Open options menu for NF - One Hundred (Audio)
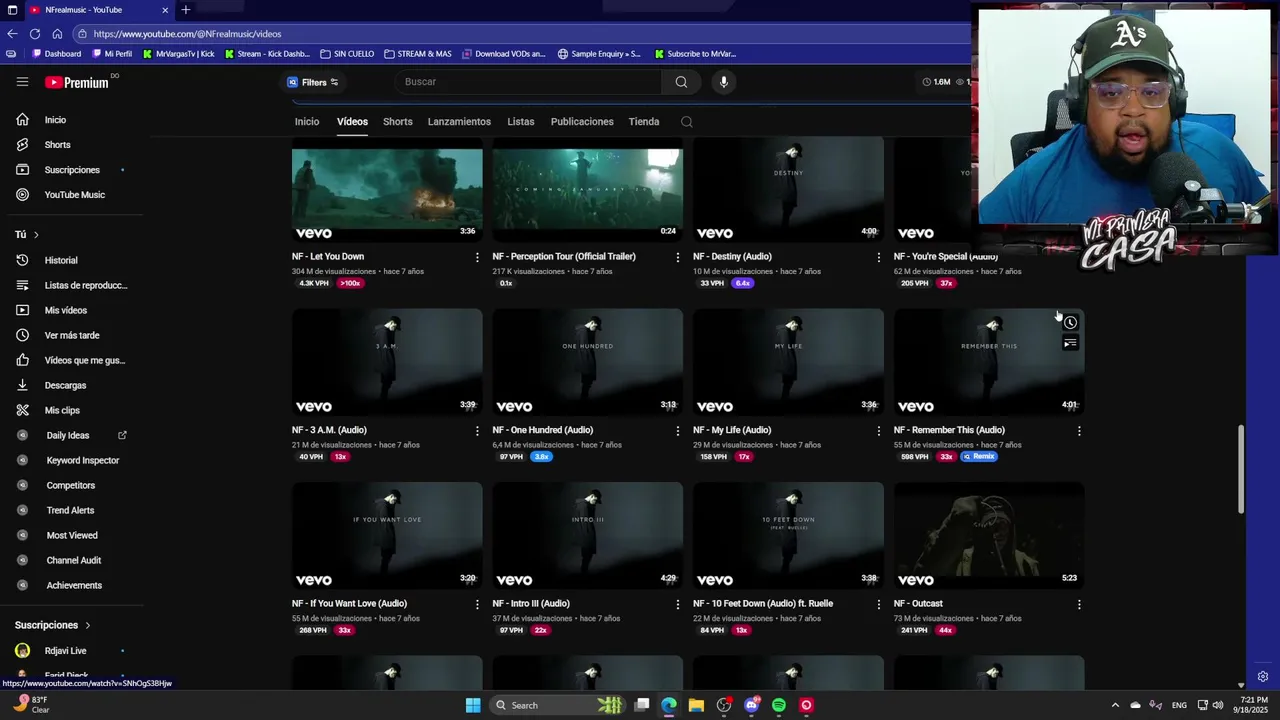The height and width of the screenshot is (720, 1280). [x=678, y=431]
